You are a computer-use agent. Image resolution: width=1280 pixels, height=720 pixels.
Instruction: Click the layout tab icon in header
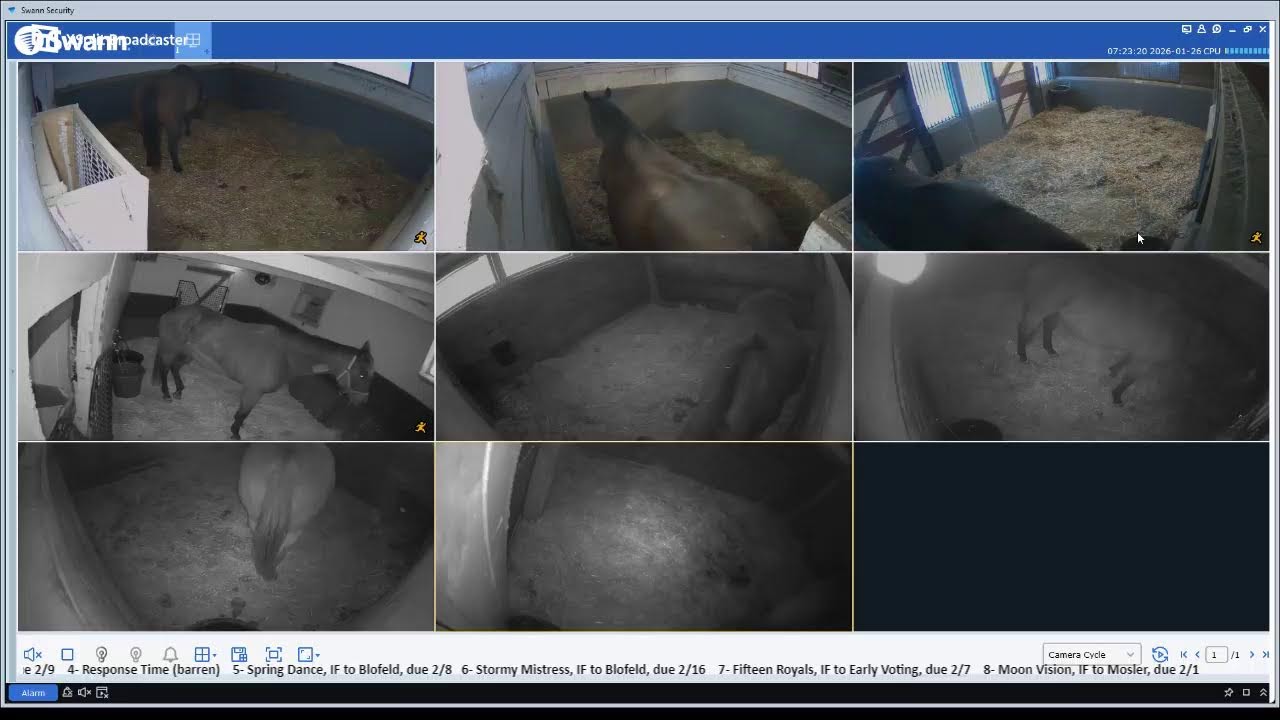click(194, 40)
